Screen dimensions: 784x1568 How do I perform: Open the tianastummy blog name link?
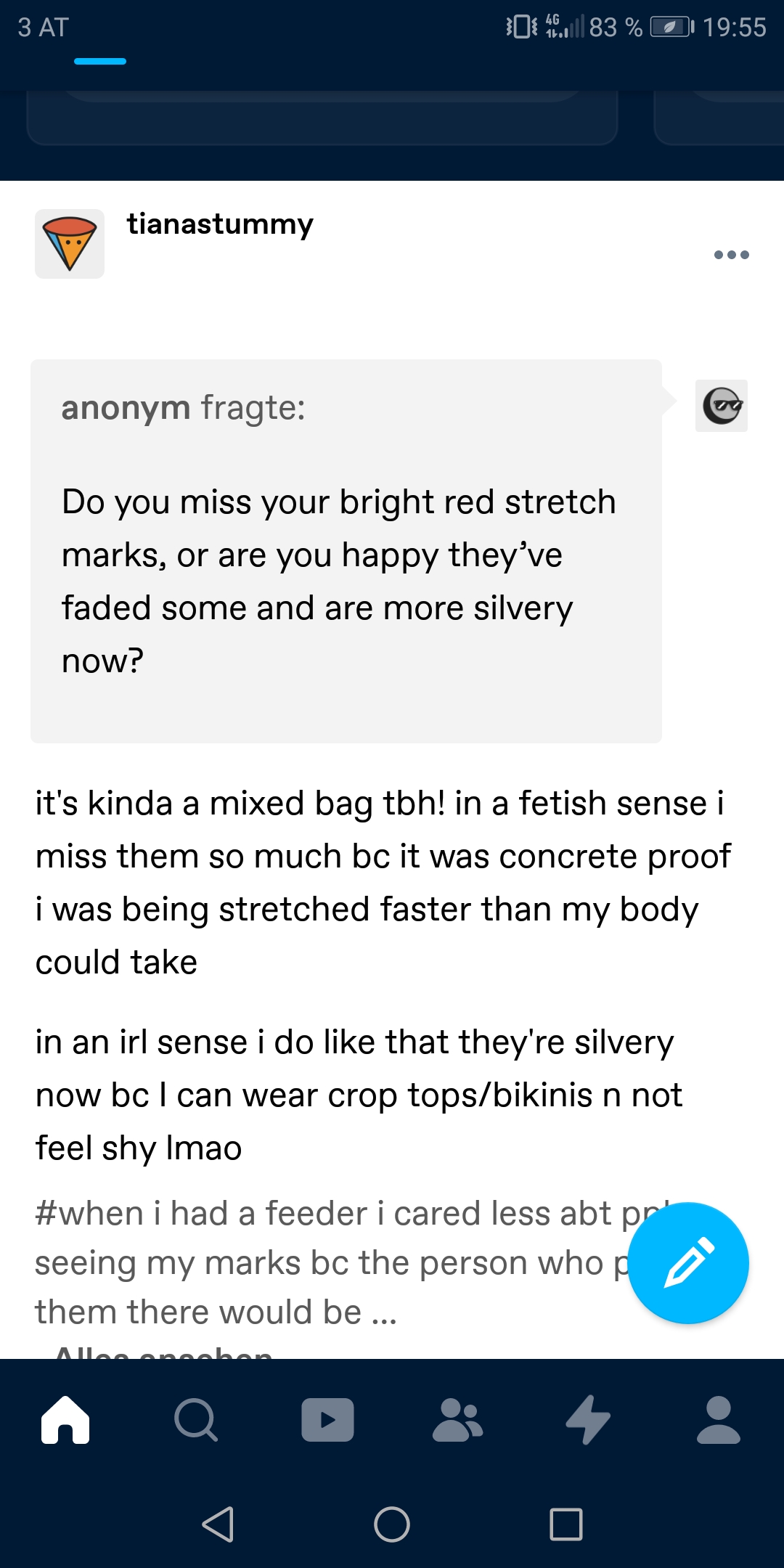pos(220,224)
